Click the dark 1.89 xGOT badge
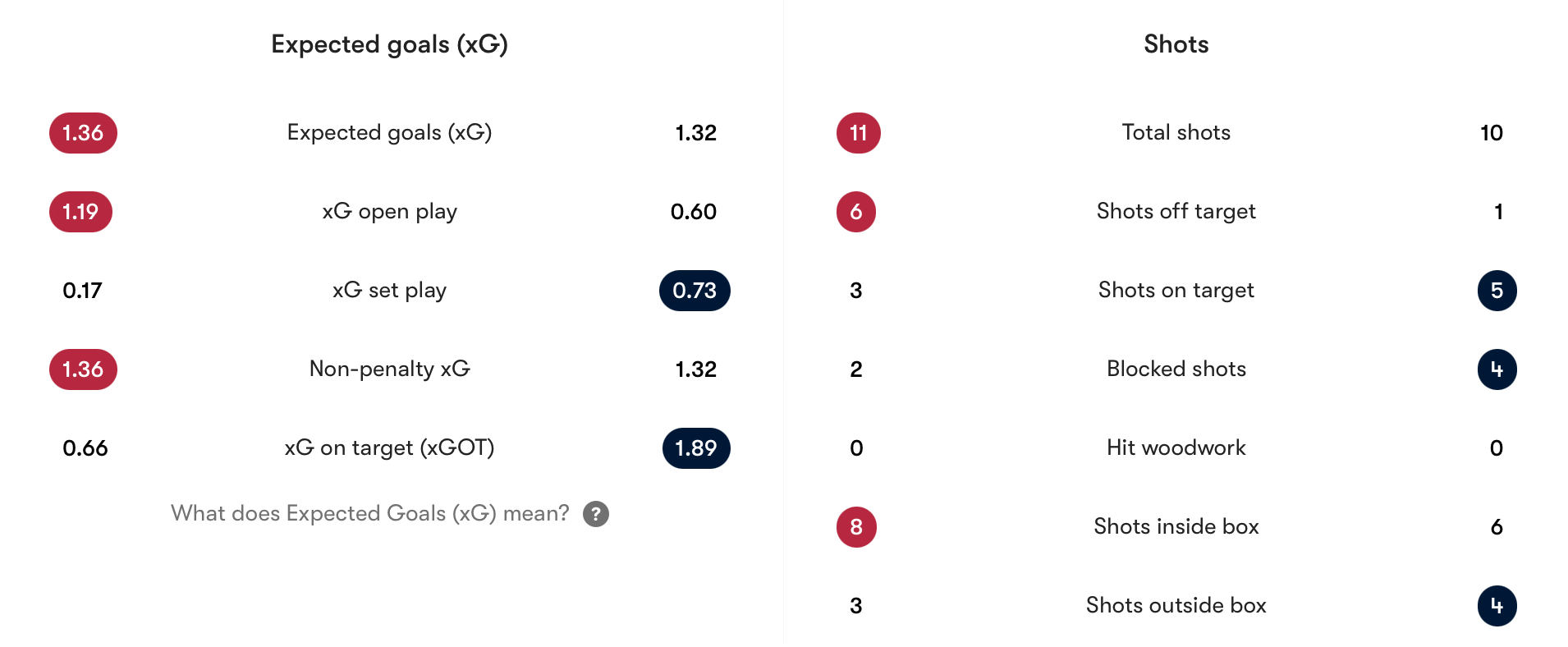 tap(696, 448)
